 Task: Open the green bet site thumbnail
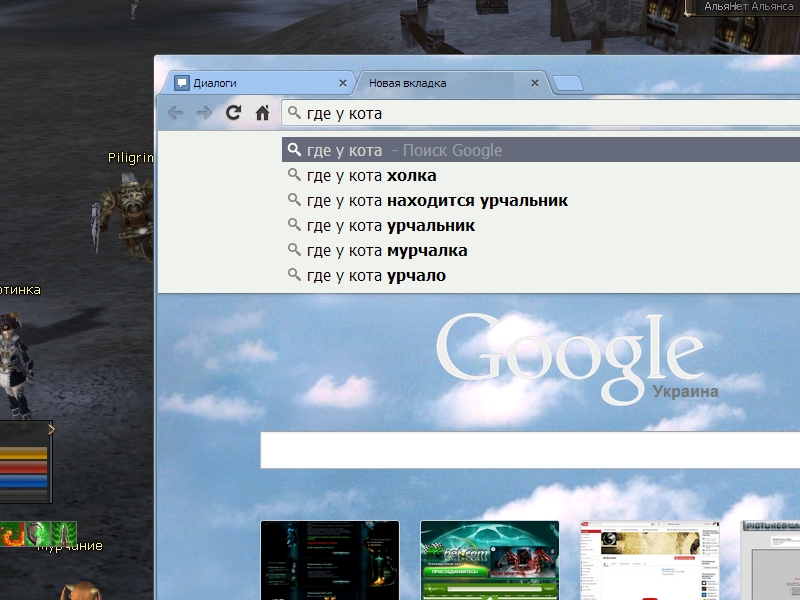point(490,560)
